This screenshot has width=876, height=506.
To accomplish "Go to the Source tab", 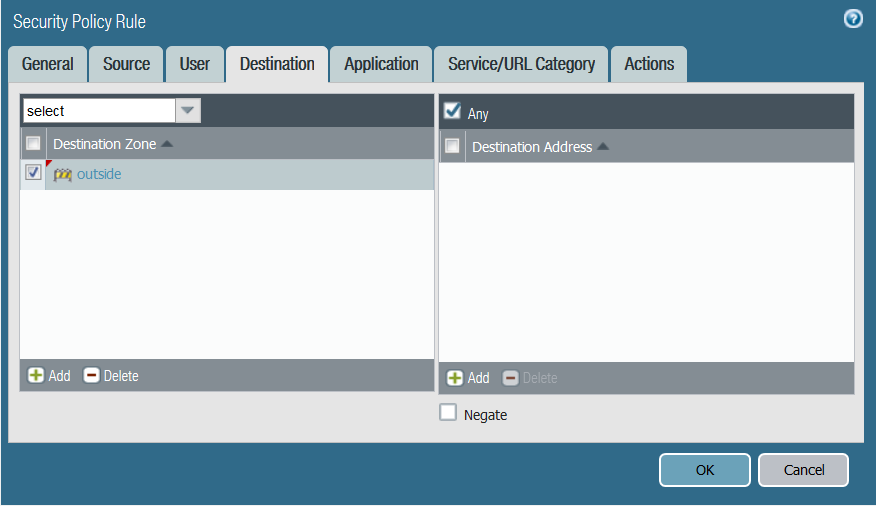I will coord(126,64).
